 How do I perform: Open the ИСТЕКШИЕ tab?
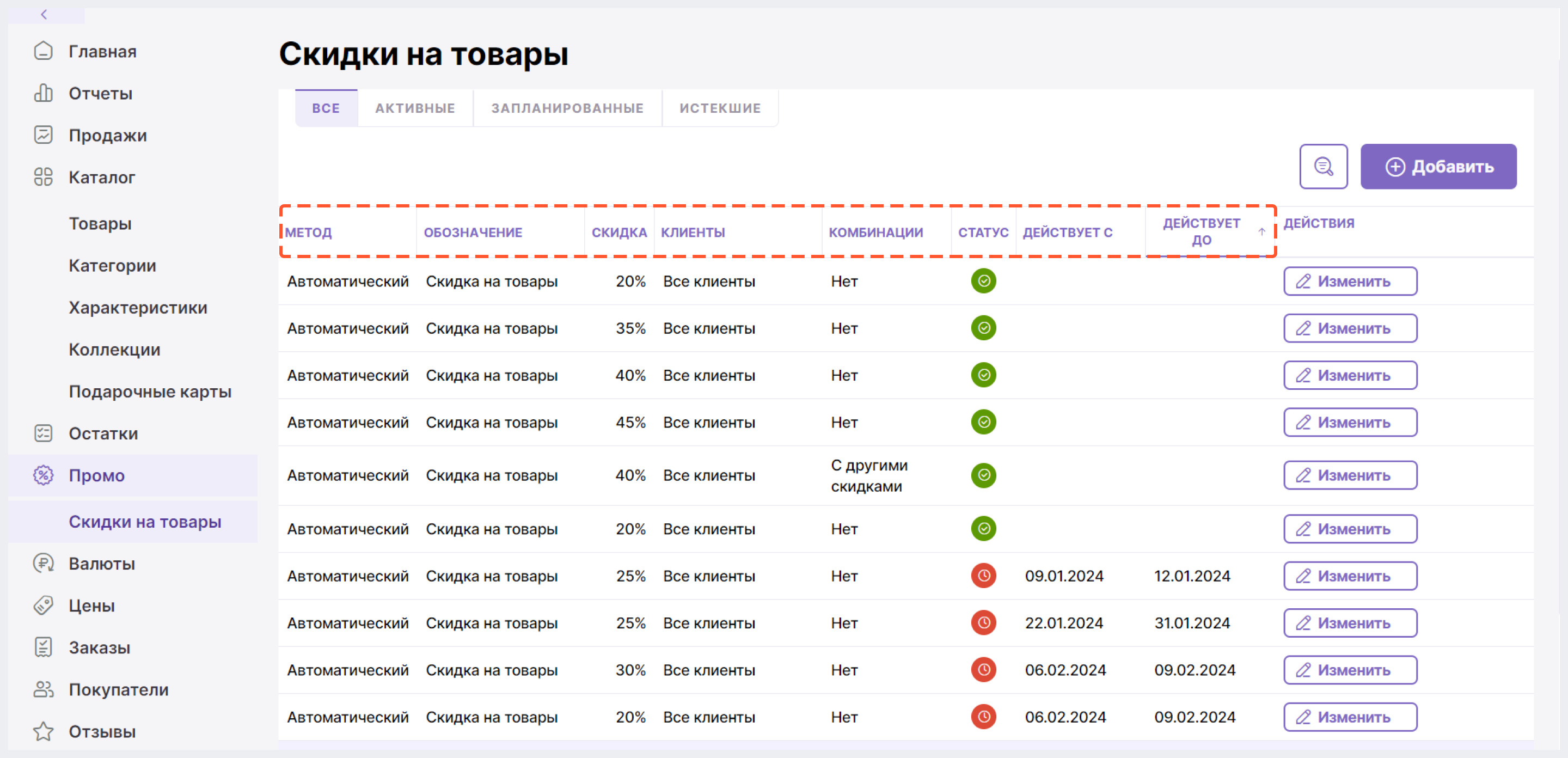720,108
